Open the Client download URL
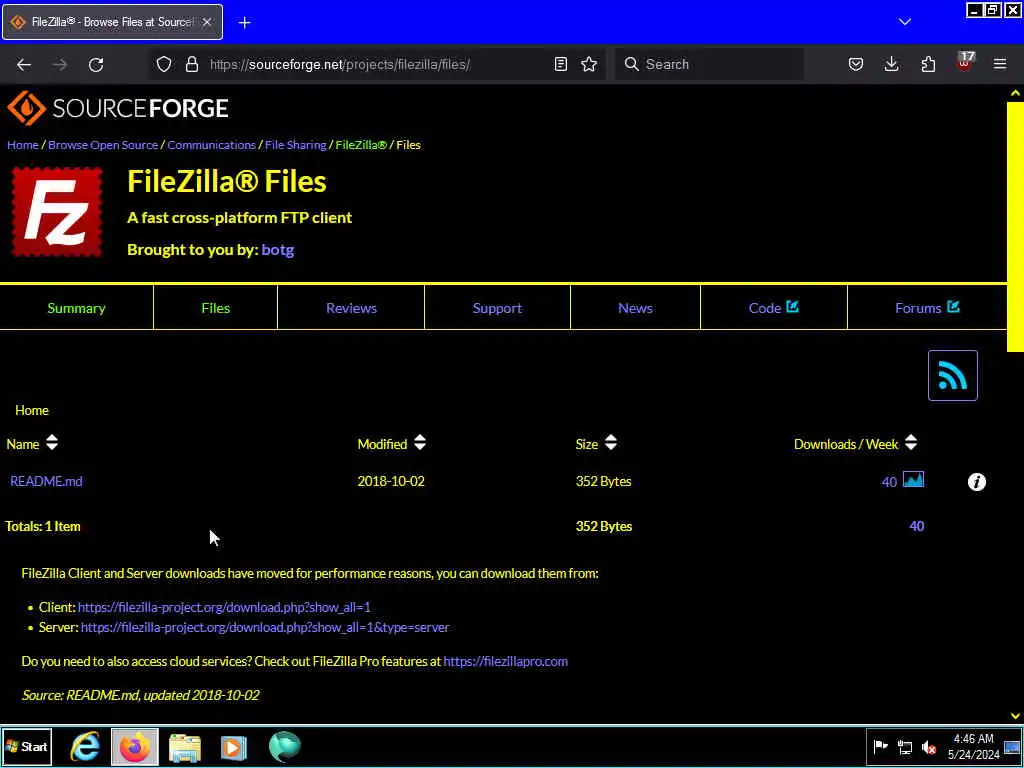Image resolution: width=1024 pixels, height=768 pixels. click(224, 607)
